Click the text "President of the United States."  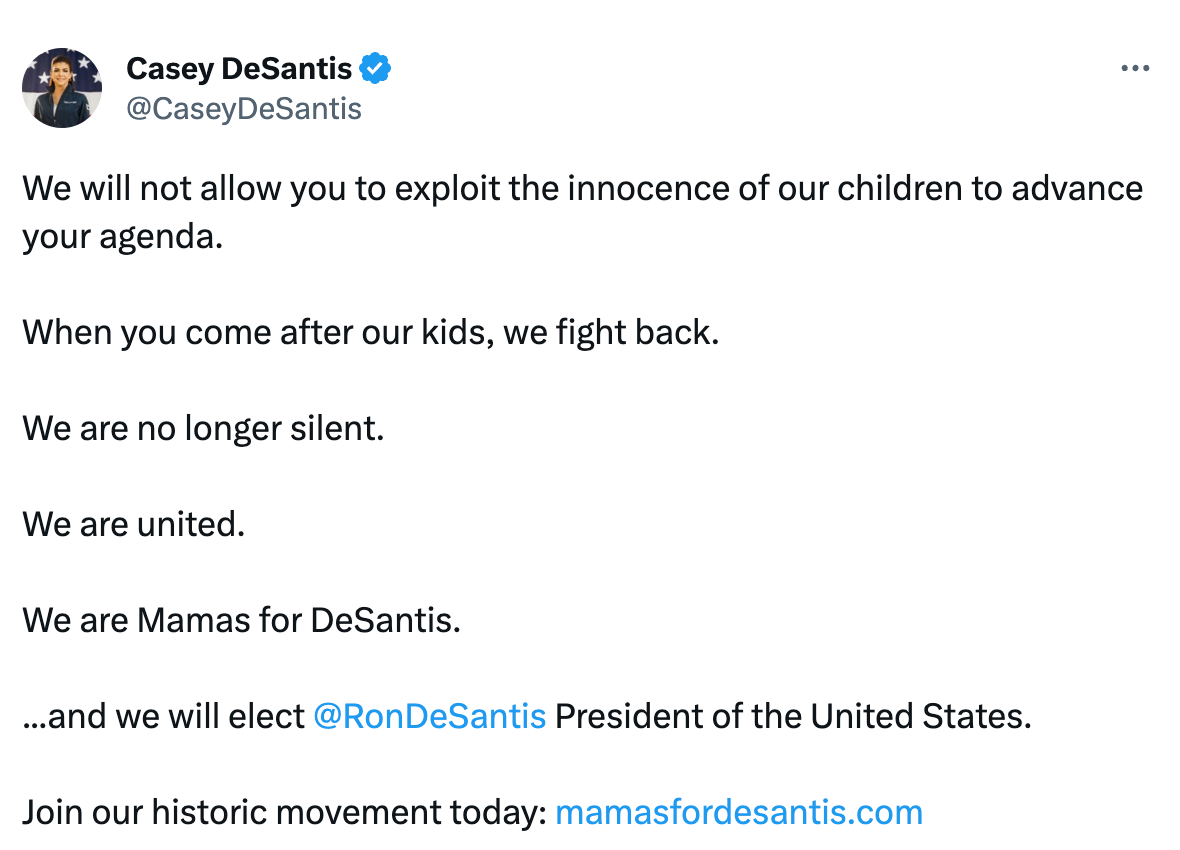[792, 716]
